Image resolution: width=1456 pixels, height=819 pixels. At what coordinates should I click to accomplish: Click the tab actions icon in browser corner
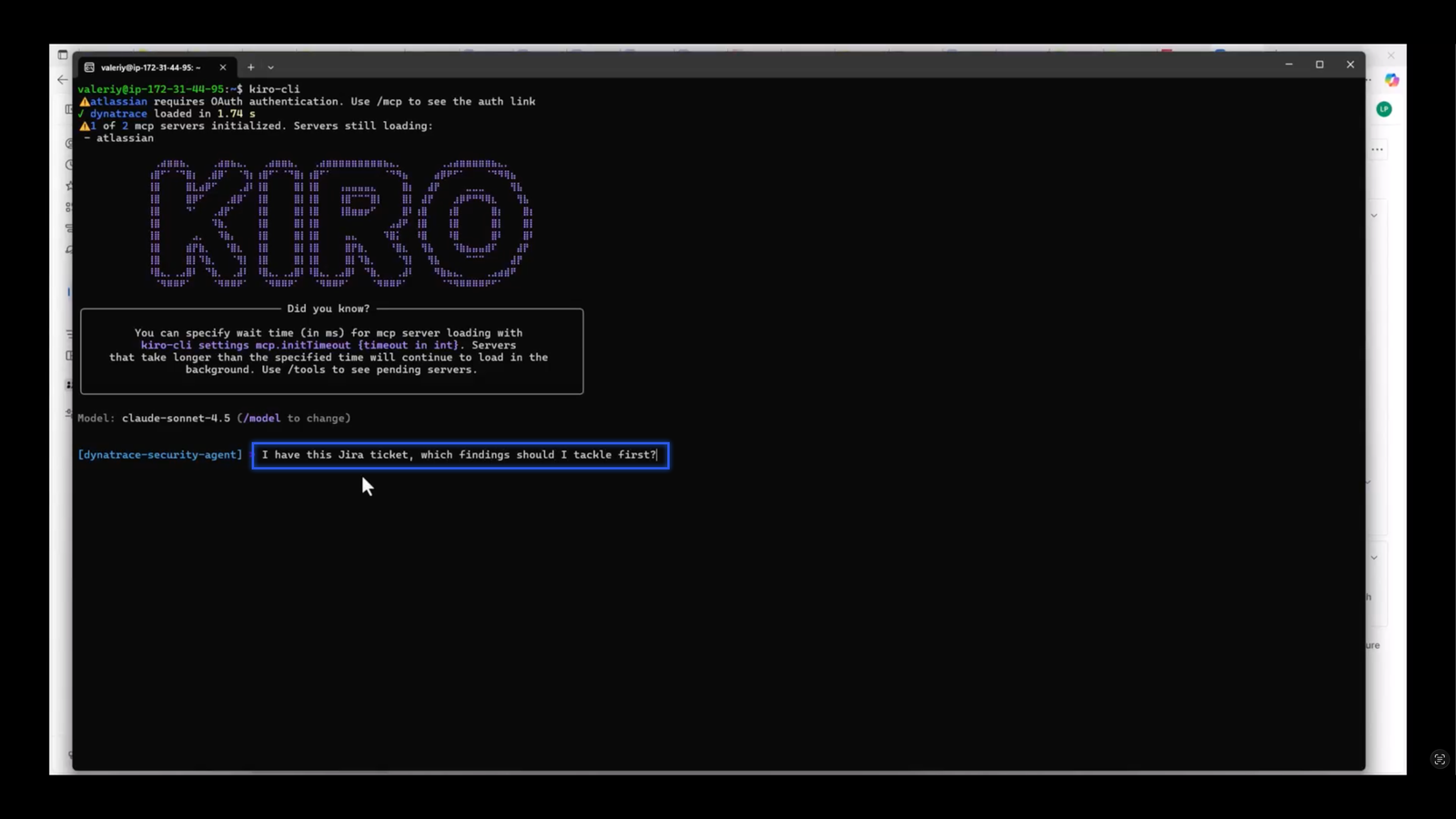pyautogui.click(x=62, y=56)
